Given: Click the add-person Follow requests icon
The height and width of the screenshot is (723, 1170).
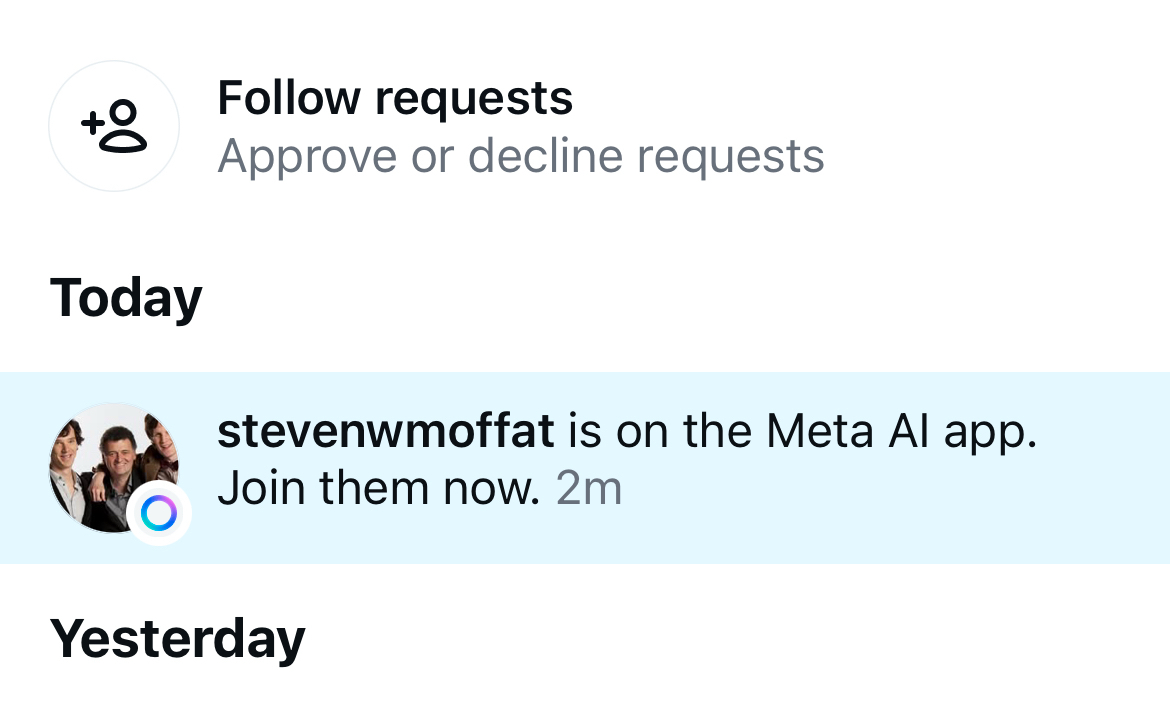Looking at the screenshot, I should pos(114,126).
